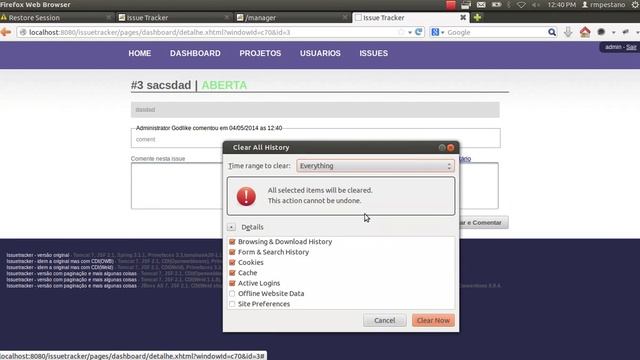Open the Time range to clear dropdown
640x360 pixels.
375,166
